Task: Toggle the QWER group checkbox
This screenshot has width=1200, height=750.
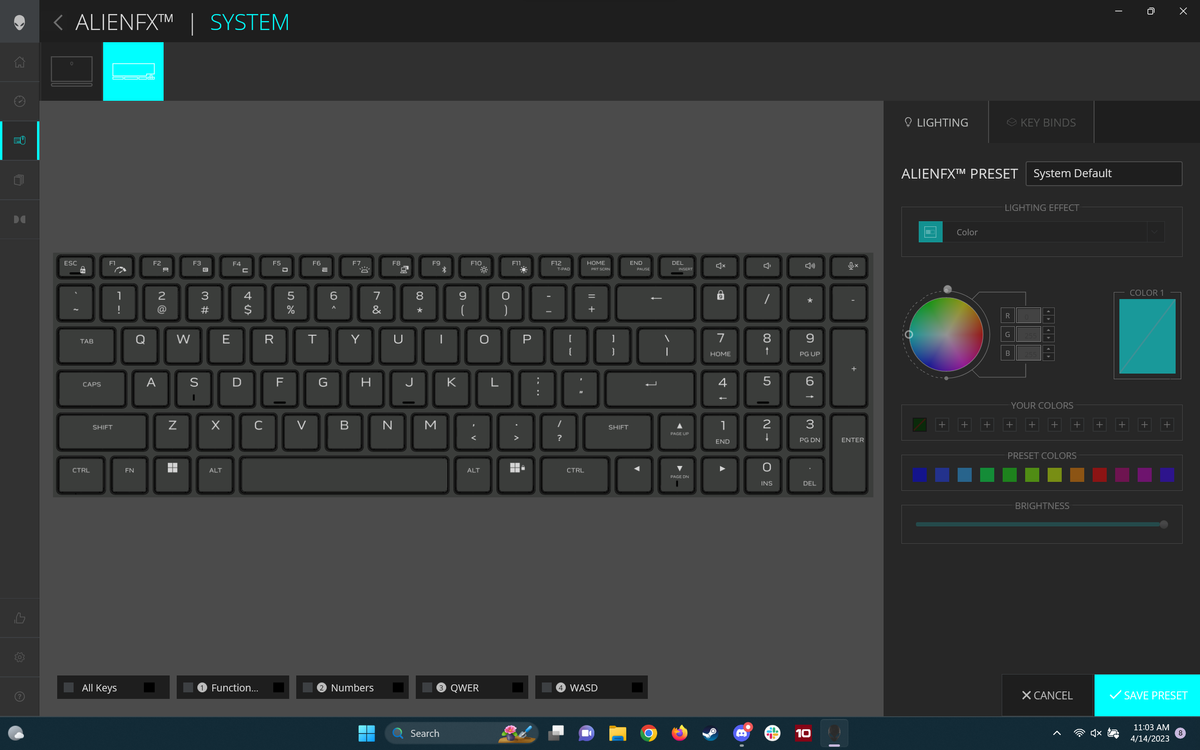Action: [x=427, y=688]
